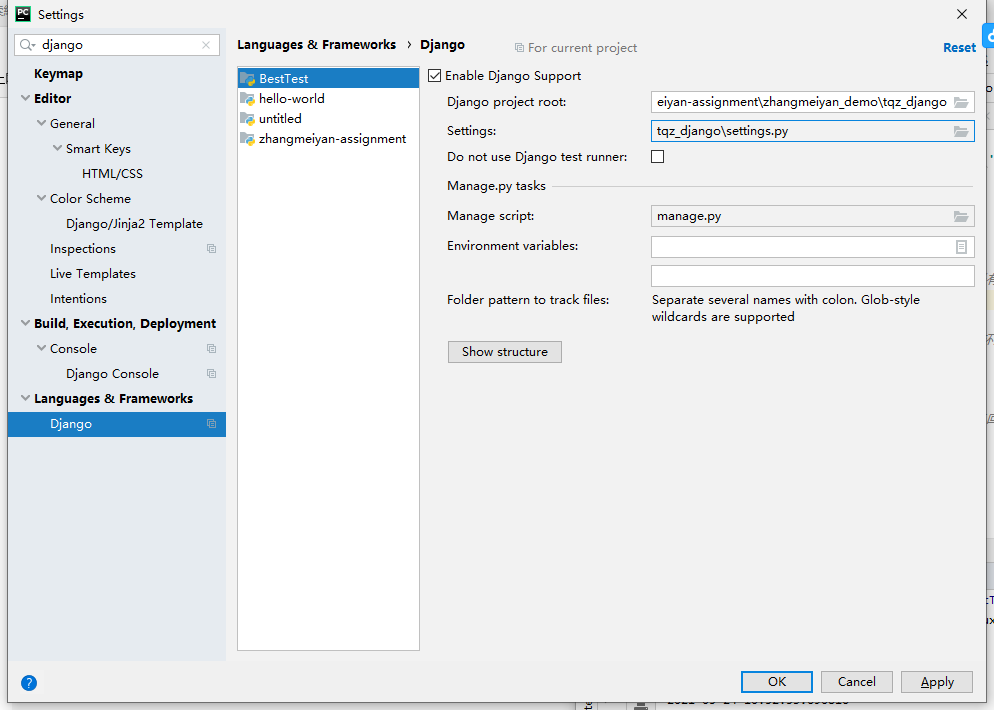
Task: Browse for Manage script file
Action: (961, 216)
